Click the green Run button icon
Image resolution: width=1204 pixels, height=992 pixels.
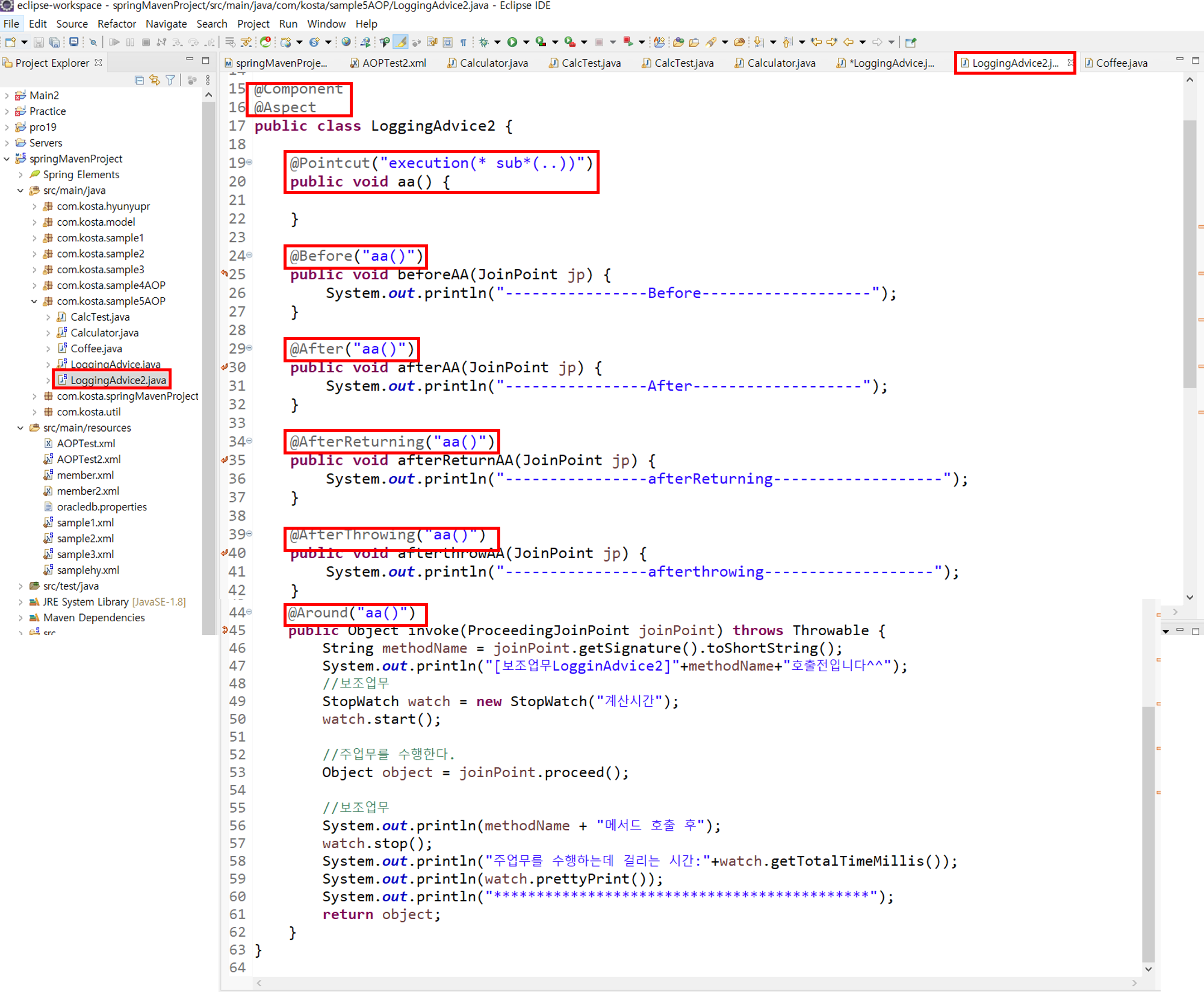[x=512, y=42]
